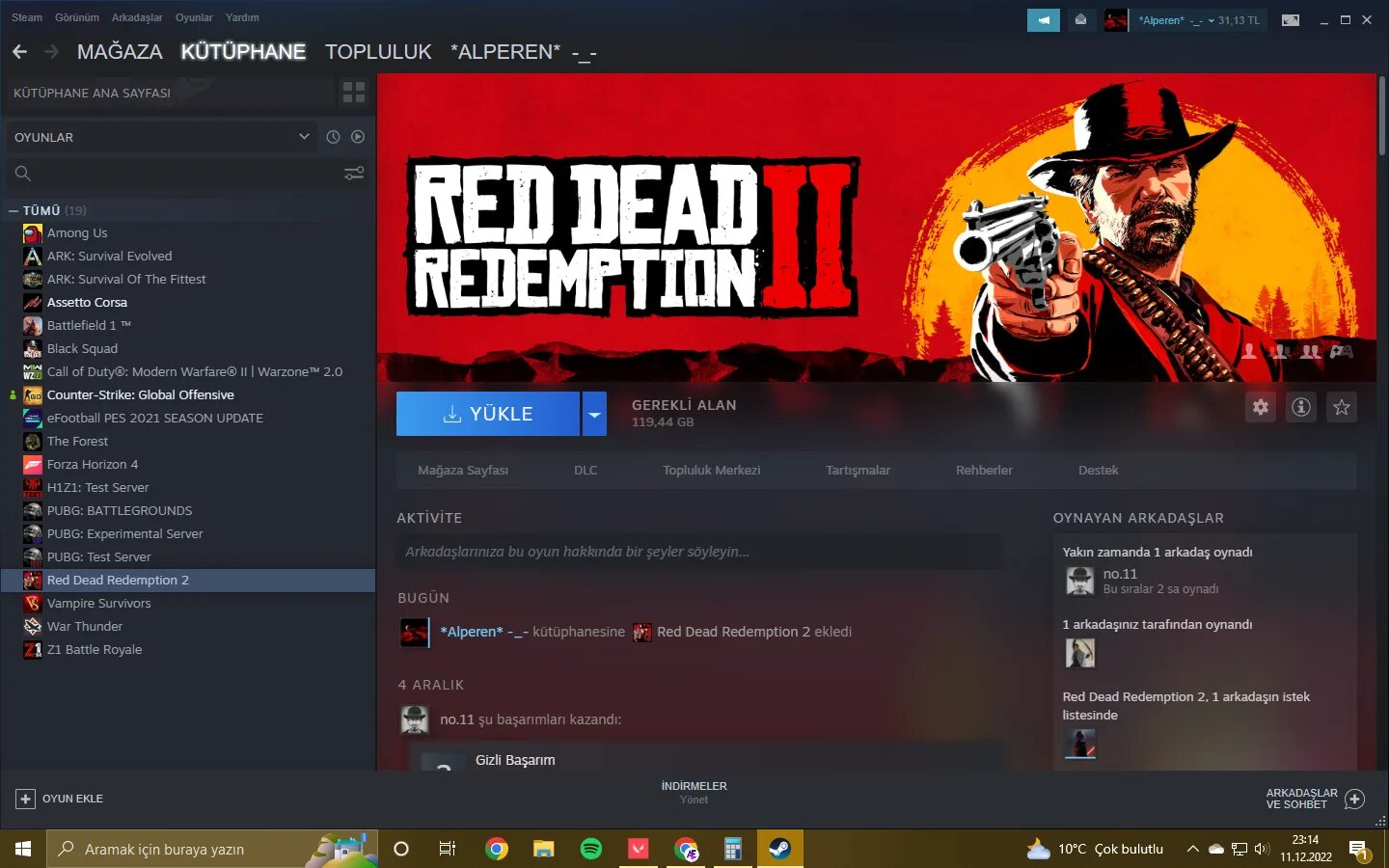Open the announcements megaphone icon
The image size is (1389, 868).
click(1043, 20)
